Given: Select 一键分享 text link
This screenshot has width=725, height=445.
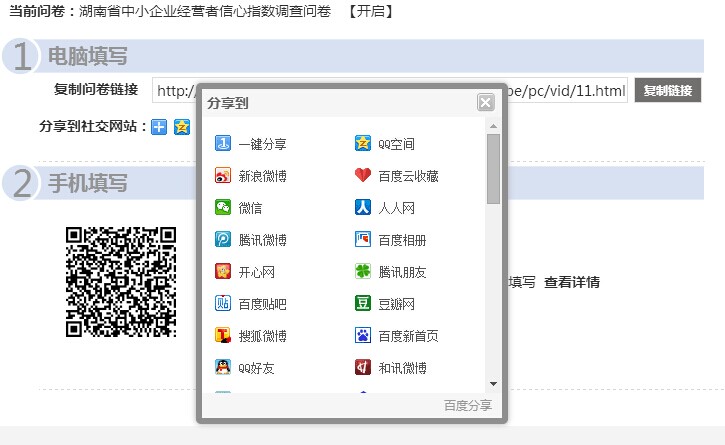Looking at the screenshot, I should 263,144.
